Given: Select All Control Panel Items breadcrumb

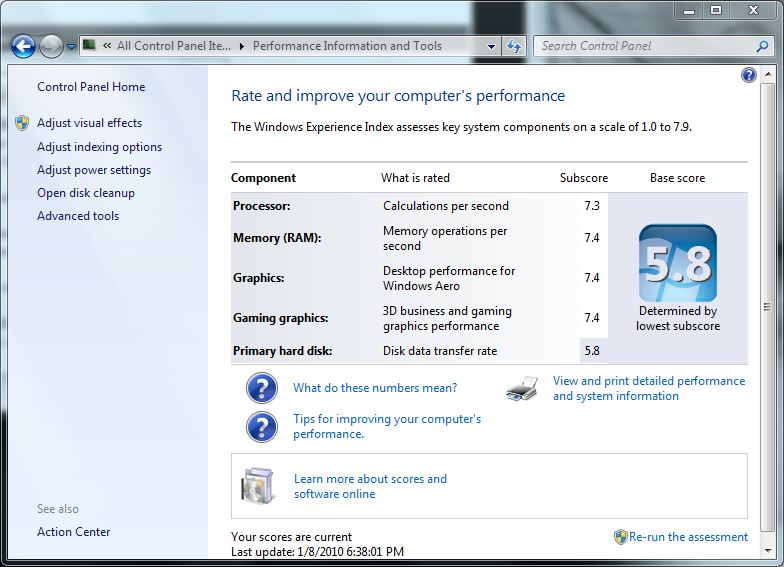Looking at the screenshot, I should tap(174, 46).
